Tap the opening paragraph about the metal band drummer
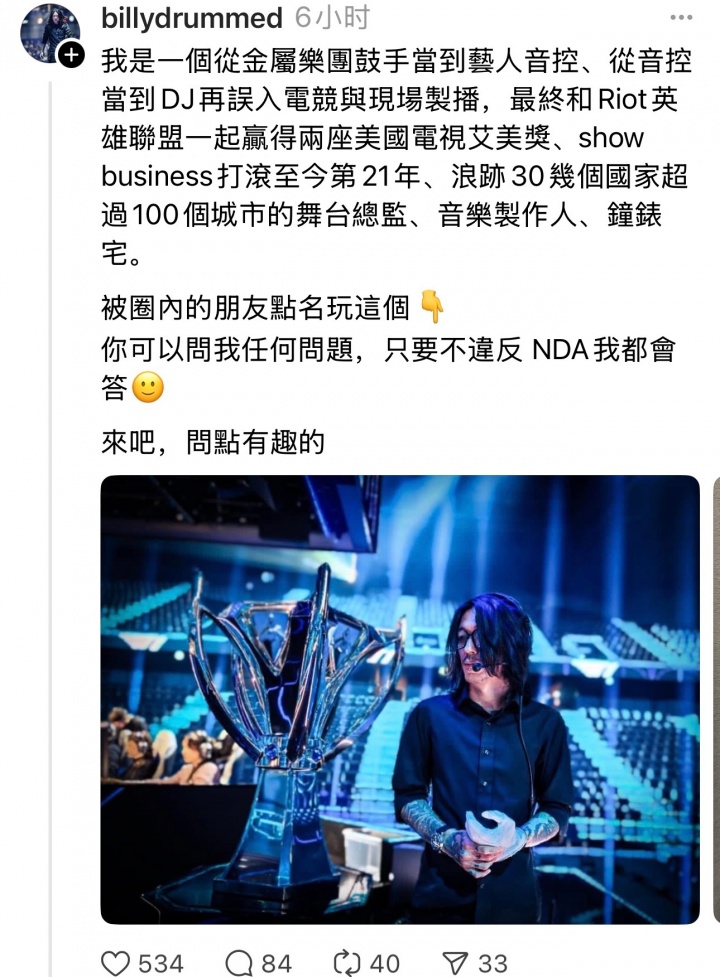 (396, 157)
